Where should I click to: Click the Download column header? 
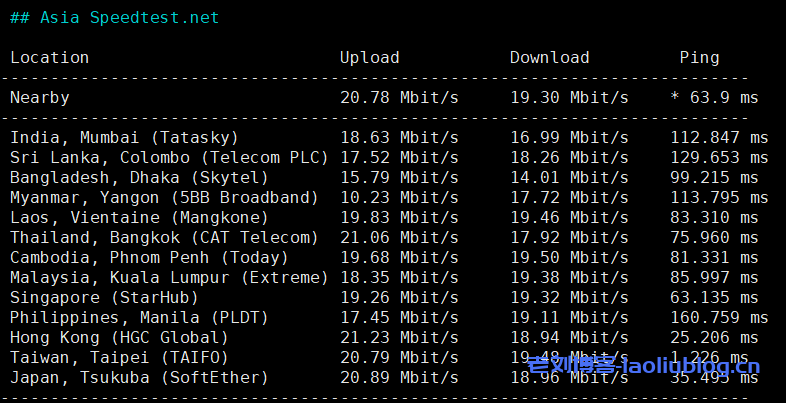tap(549, 58)
